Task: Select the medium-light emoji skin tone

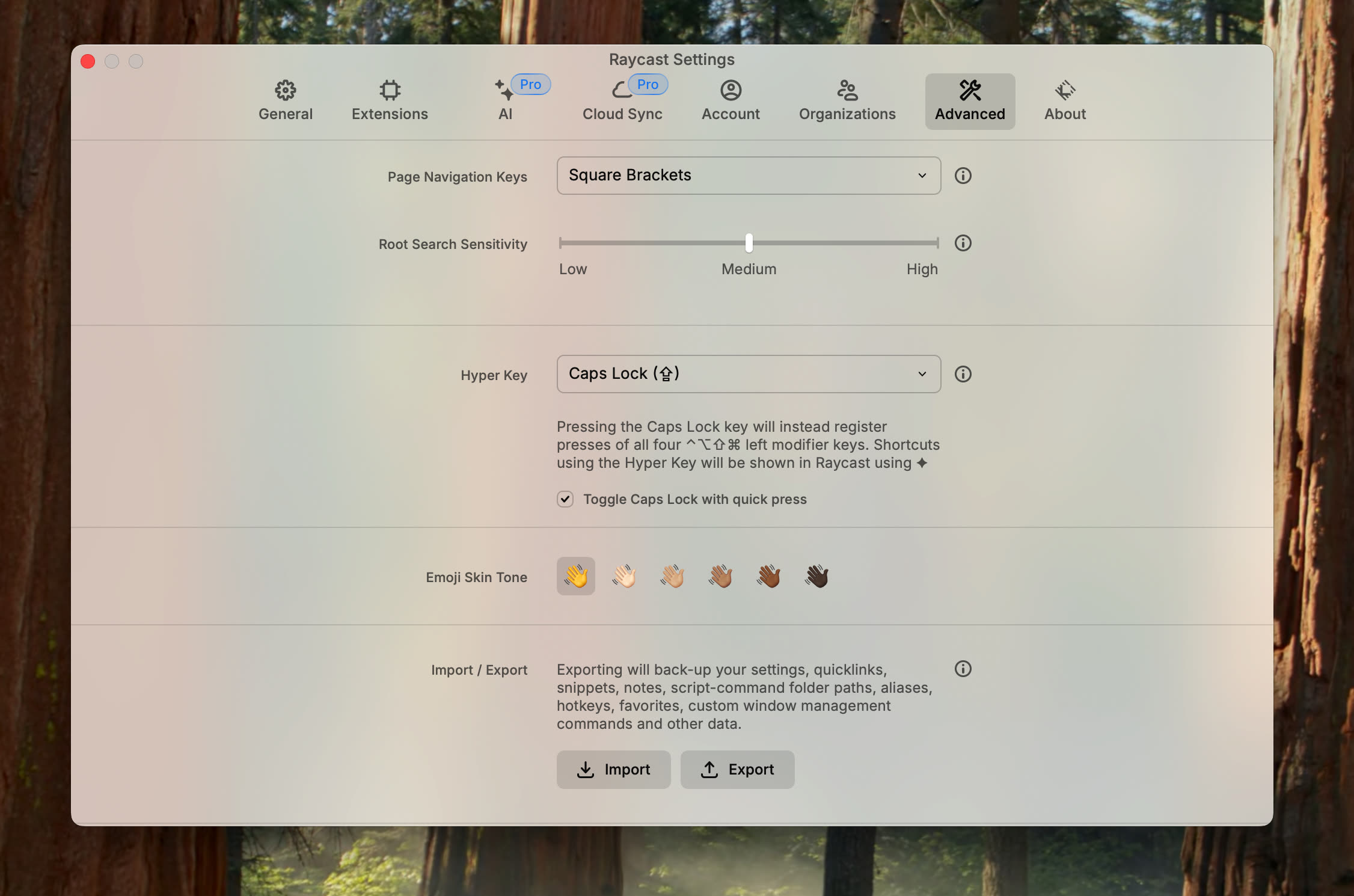Action: point(672,576)
